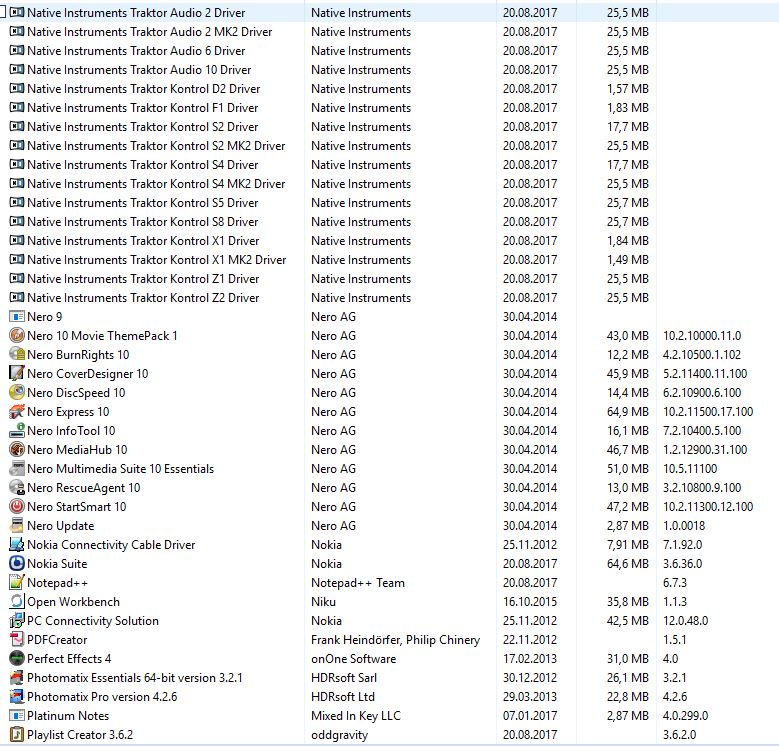
Task: Click version 10.2.11500.17.100
Action: (708, 412)
